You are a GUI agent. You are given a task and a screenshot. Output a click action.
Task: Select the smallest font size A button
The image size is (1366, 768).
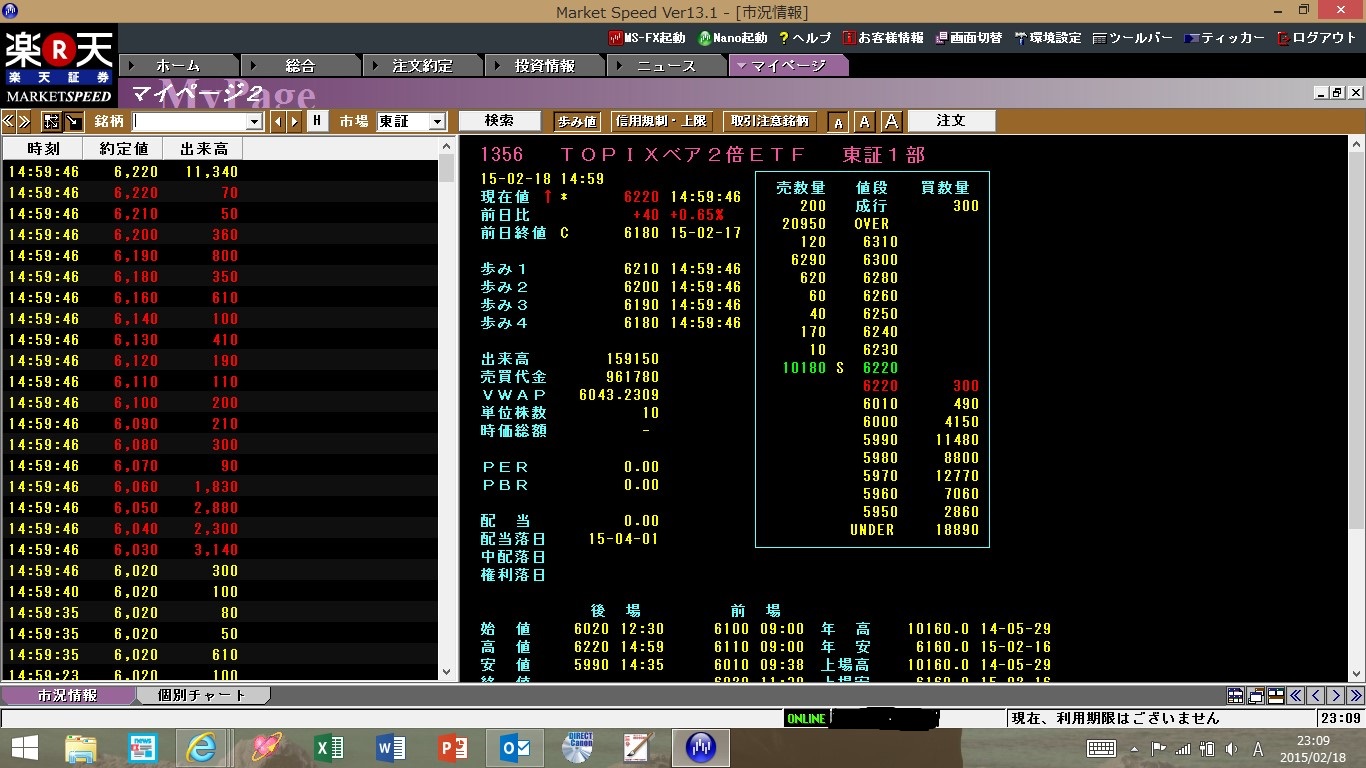(838, 122)
